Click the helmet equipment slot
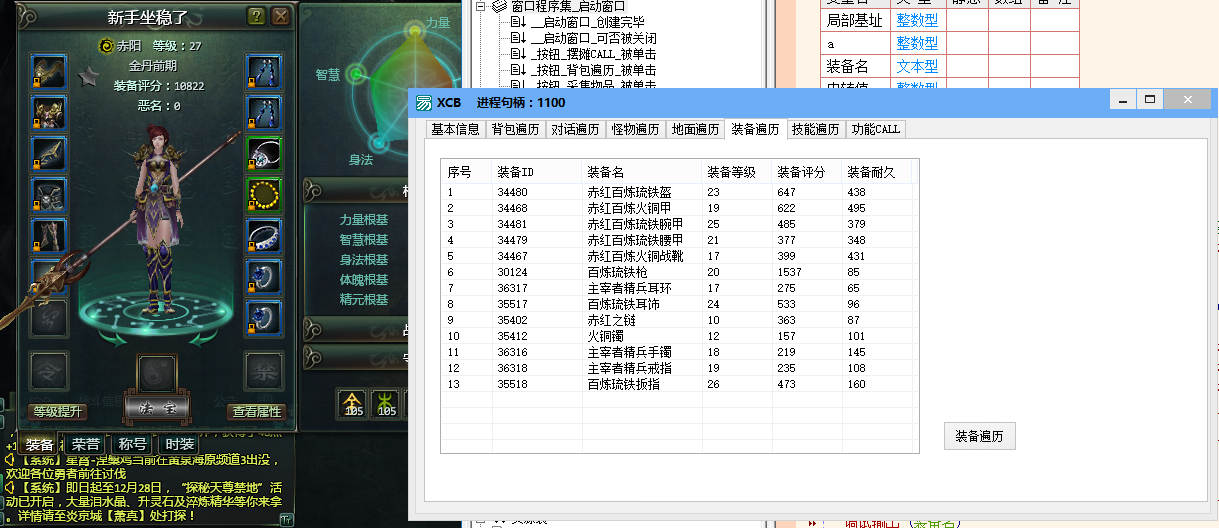Image resolution: width=1219 pixels, height=528 pixels. (49, 71)
